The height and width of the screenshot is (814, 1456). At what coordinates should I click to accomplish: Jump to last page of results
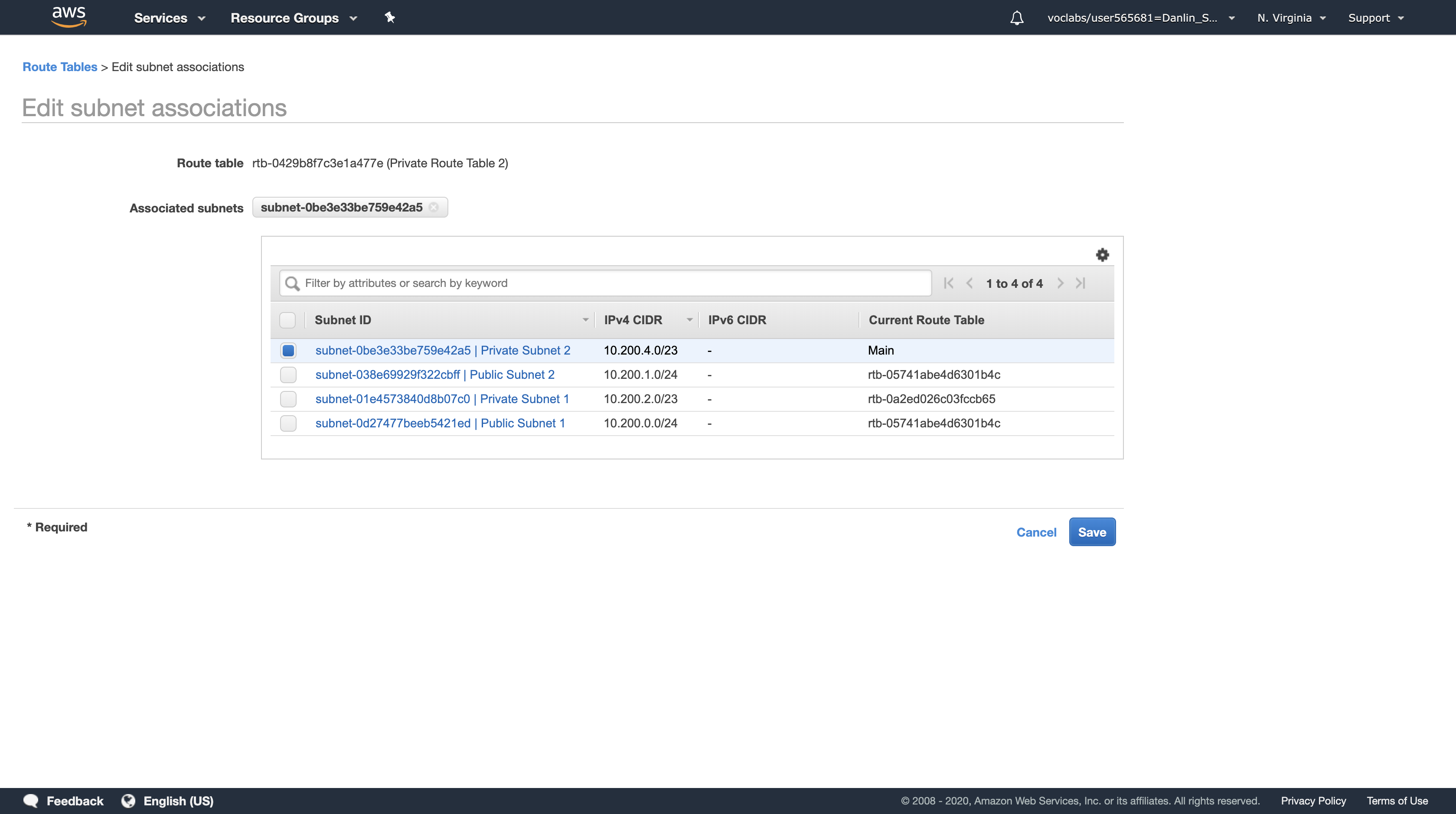1080,283
